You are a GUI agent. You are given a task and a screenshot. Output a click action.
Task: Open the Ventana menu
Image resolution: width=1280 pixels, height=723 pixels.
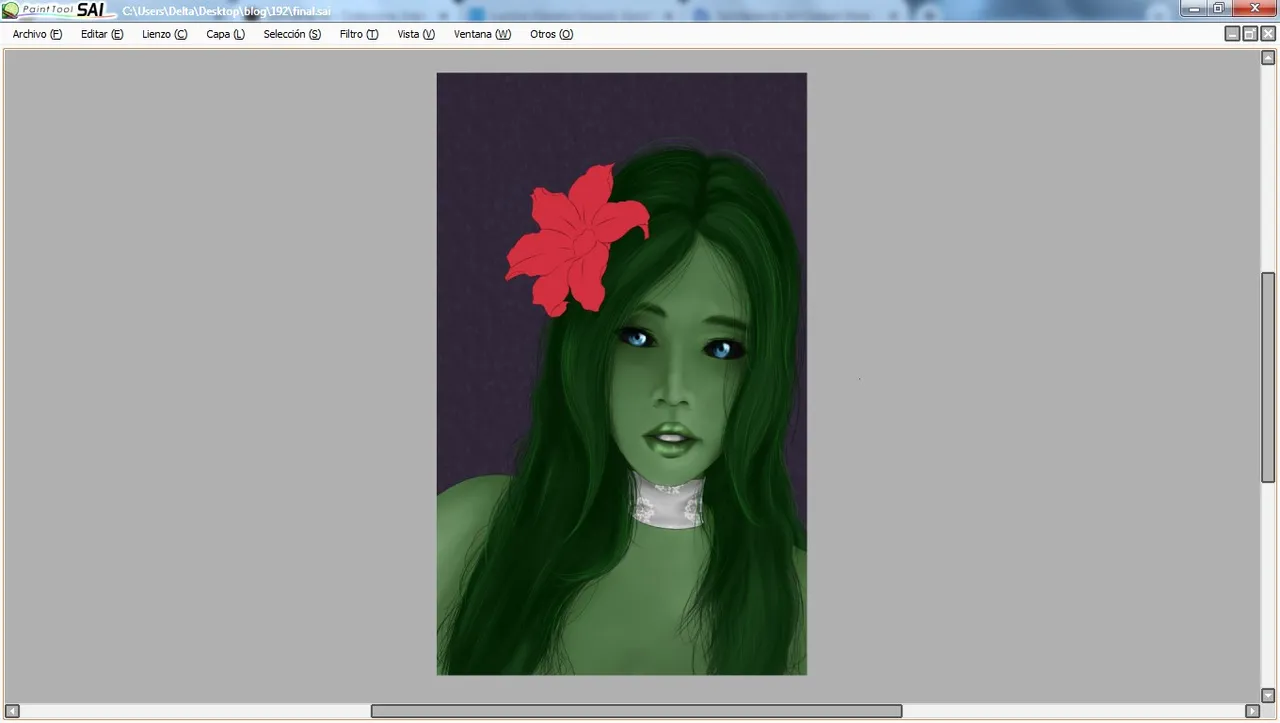point(482,34)
